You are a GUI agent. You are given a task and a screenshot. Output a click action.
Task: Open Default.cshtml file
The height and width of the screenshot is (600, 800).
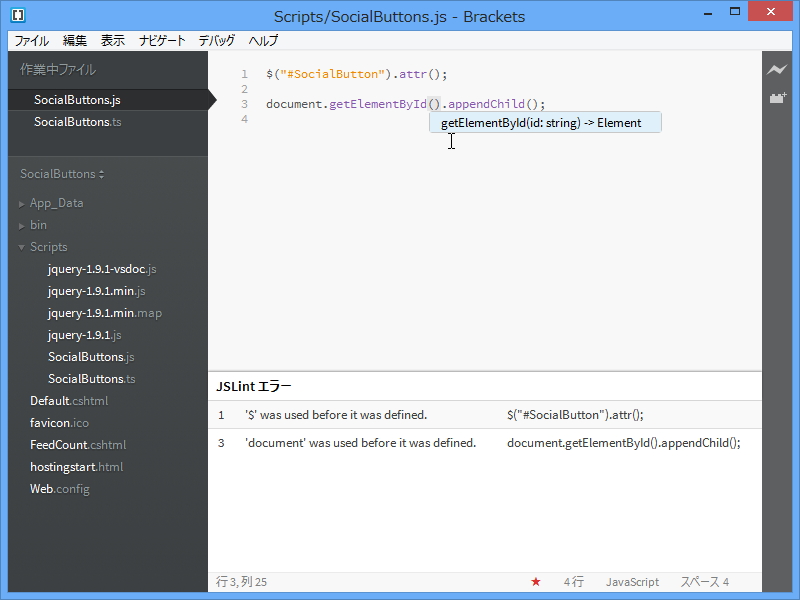[x=69, y=401]
